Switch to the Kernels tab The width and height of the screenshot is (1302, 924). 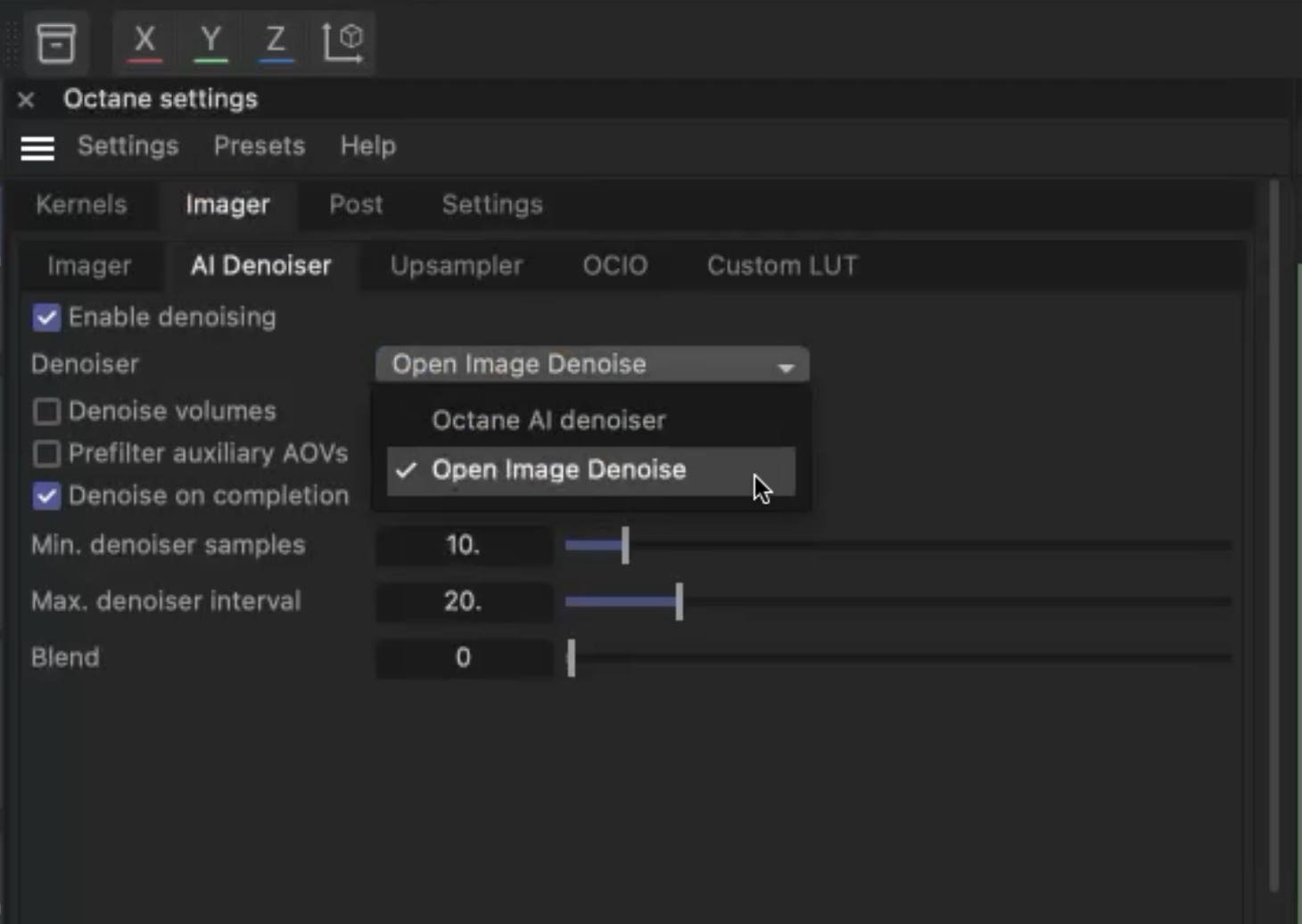coord(81,205)
